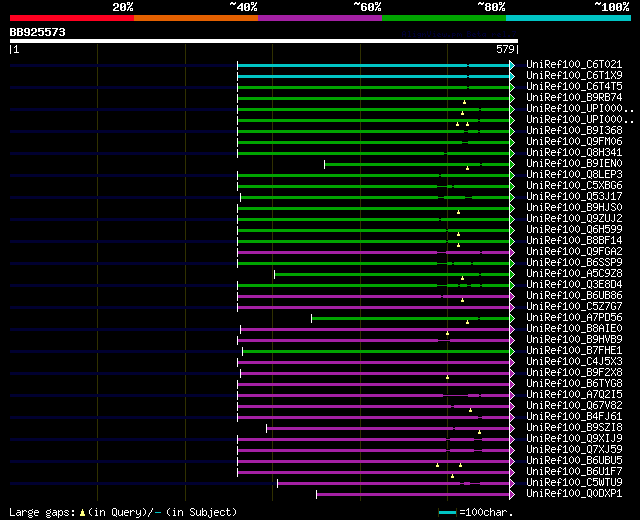
Task: Select the UniRef100_Q0DXP1 label
Action: coord(574,494)
